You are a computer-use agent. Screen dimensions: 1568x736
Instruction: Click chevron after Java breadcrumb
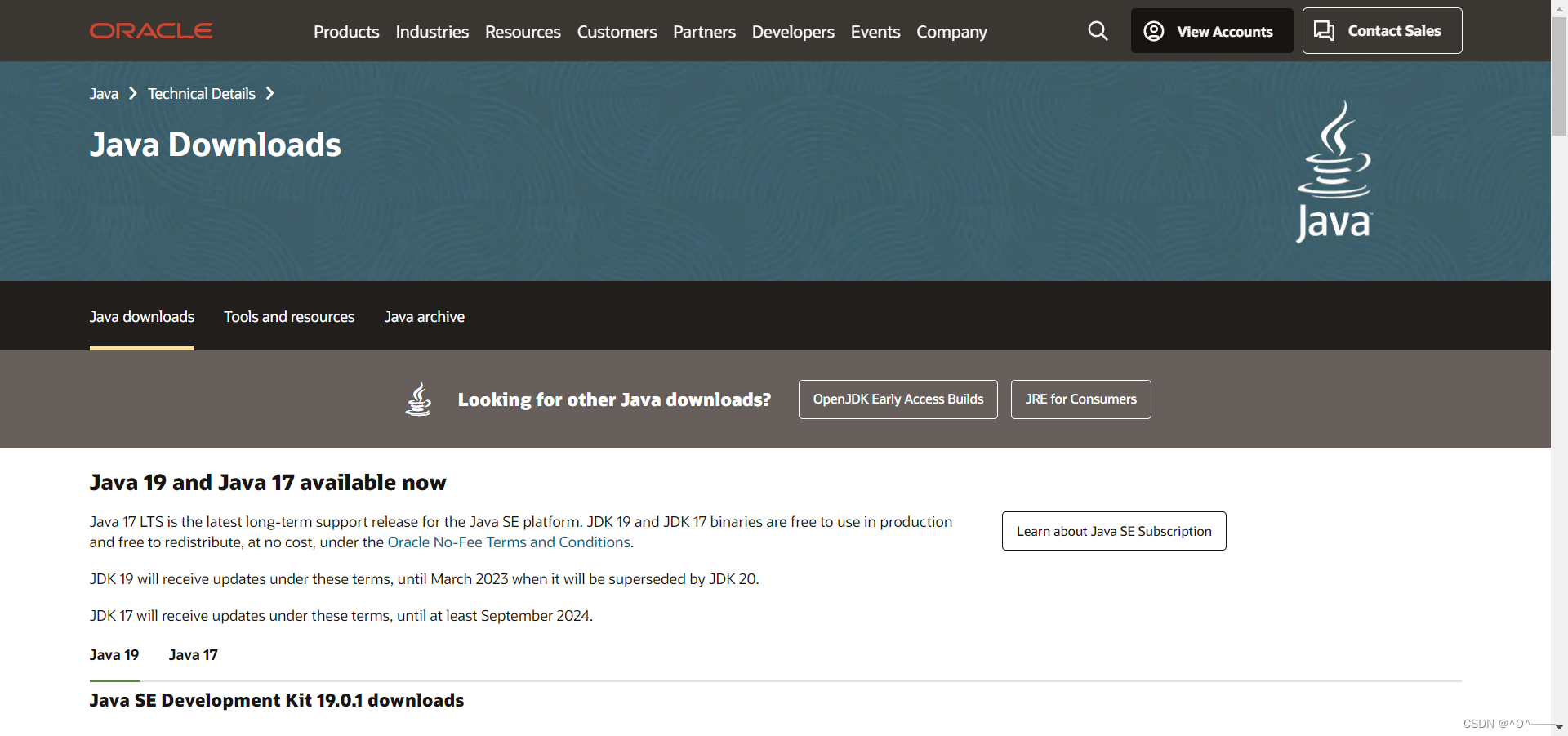pos(132,94)
